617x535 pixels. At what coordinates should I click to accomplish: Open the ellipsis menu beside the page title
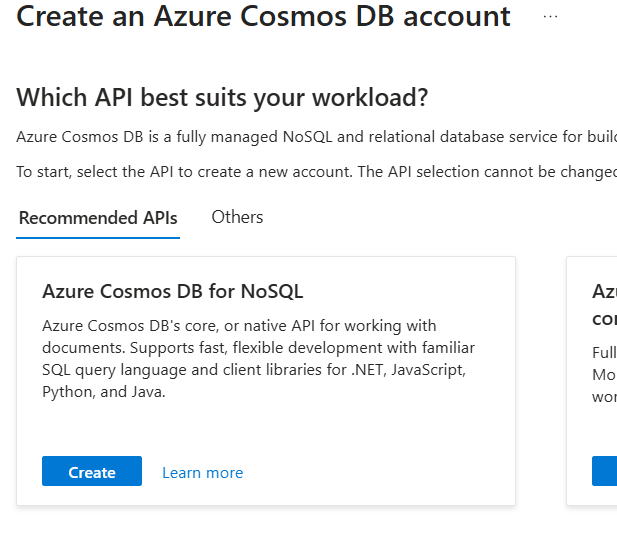point(550,17)
